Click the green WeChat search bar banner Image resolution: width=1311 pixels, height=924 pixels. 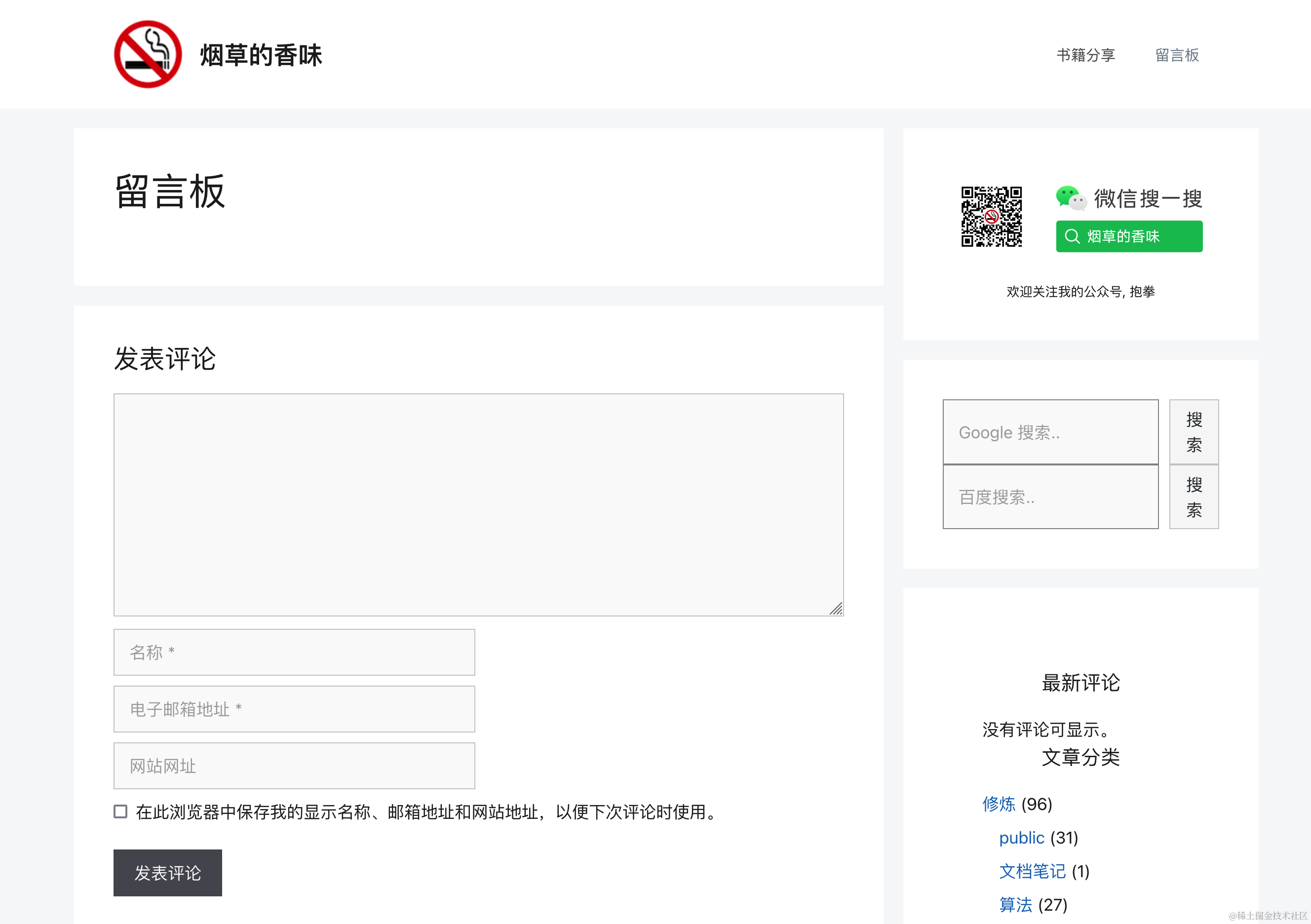pyautogui.click(x=1128, y=236)
